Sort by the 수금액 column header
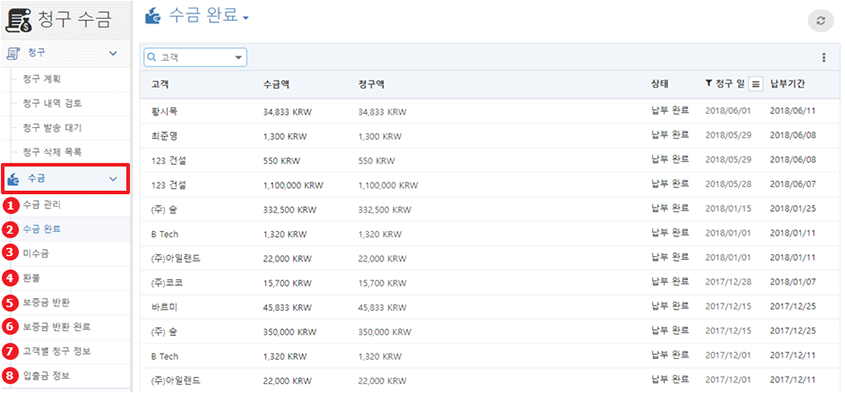The height and width of the screenshot is (393, 845). tap(275, 84)
